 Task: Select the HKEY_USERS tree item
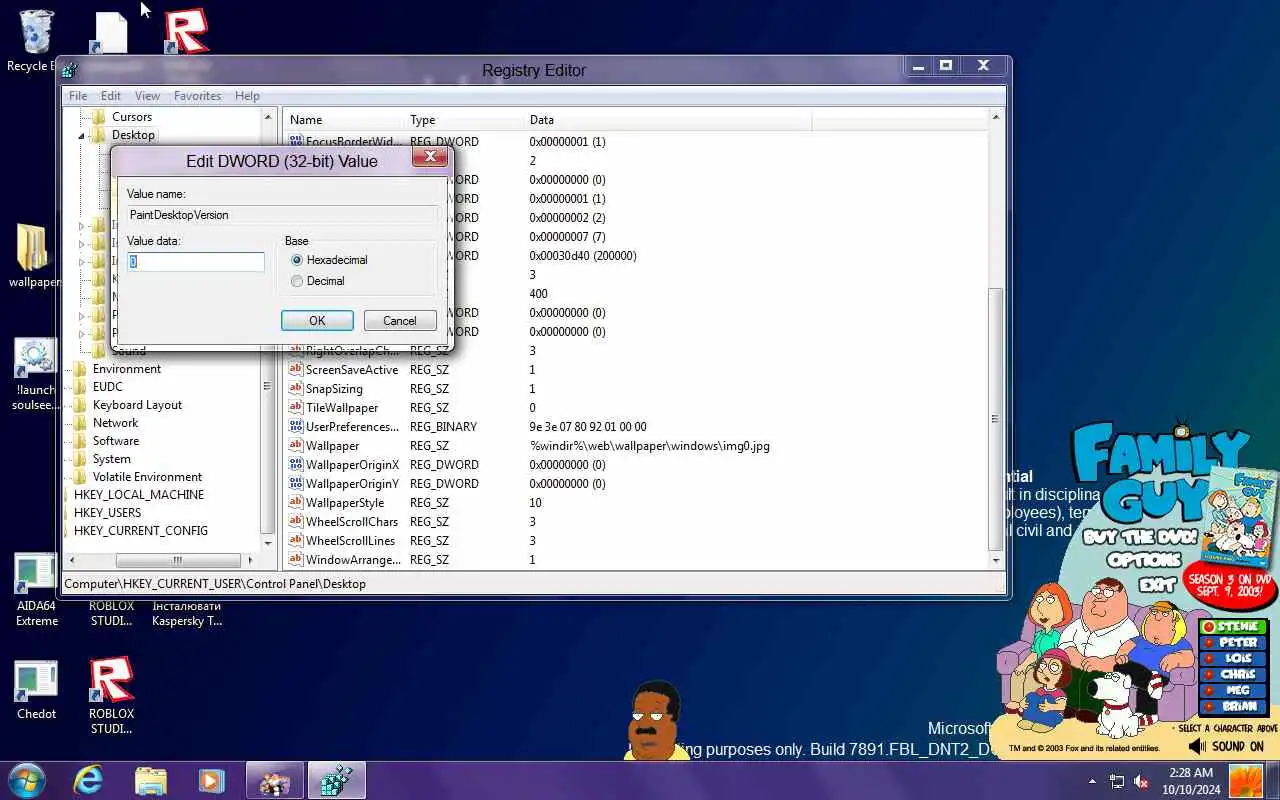pos(108,513)
